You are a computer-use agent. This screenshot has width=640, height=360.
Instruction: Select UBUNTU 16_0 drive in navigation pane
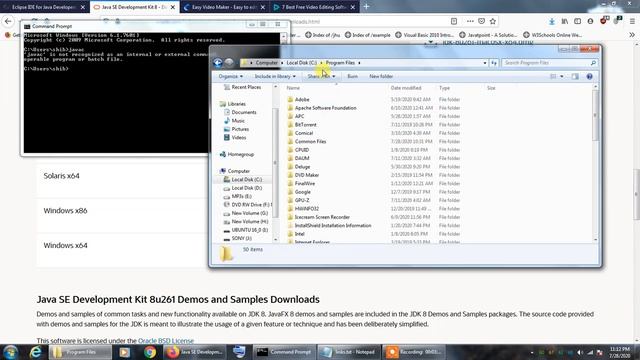coord(249,230)
